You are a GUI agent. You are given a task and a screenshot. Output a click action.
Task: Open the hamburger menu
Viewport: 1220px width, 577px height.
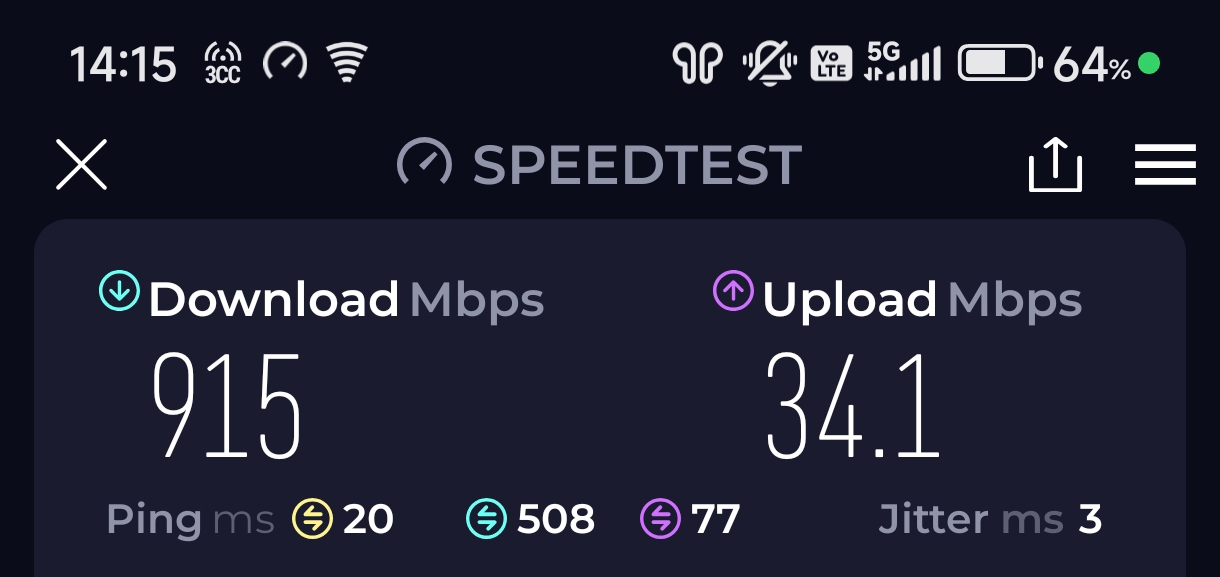[1165, 165]
